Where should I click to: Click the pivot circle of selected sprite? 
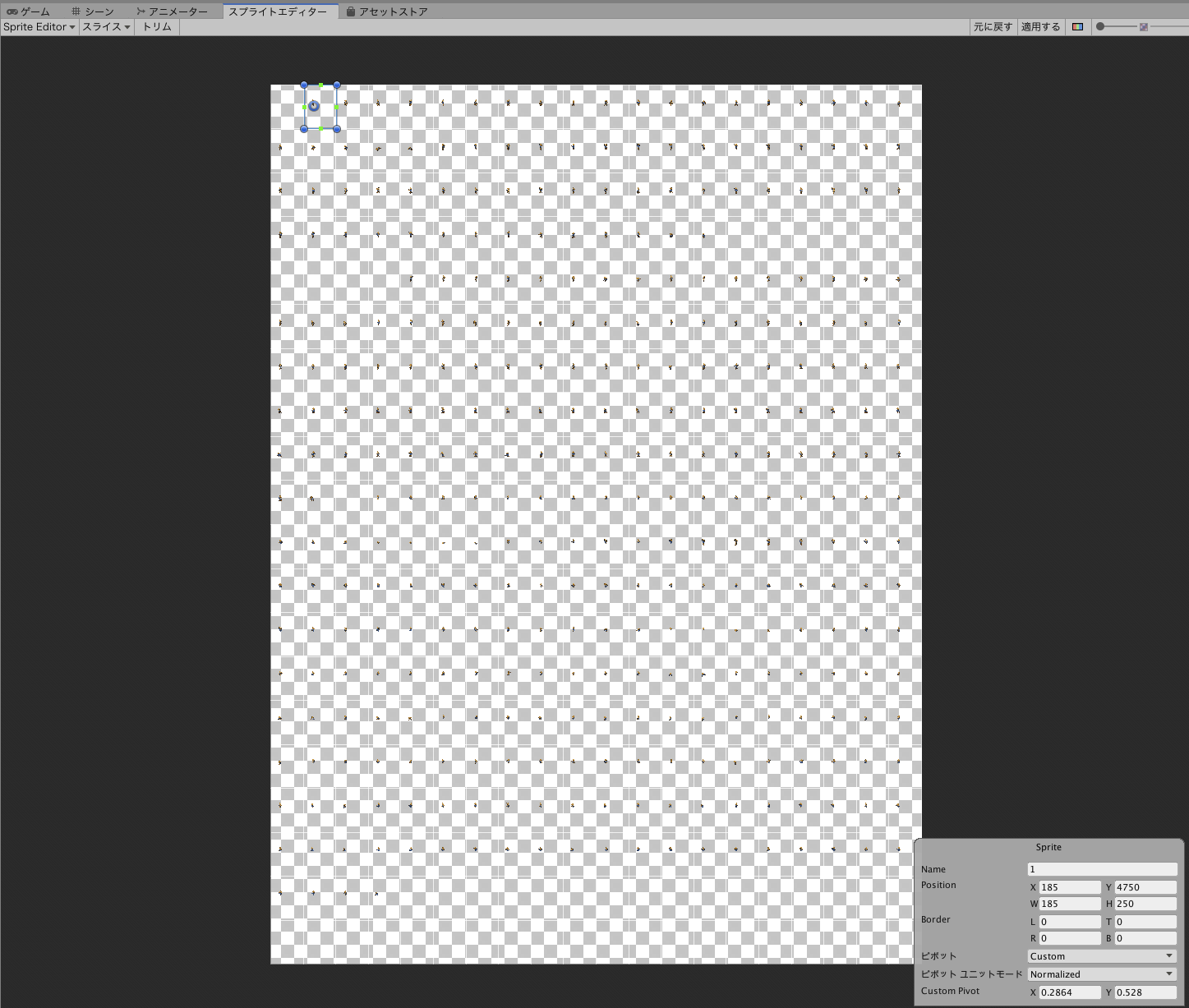(x=313, y=106)
